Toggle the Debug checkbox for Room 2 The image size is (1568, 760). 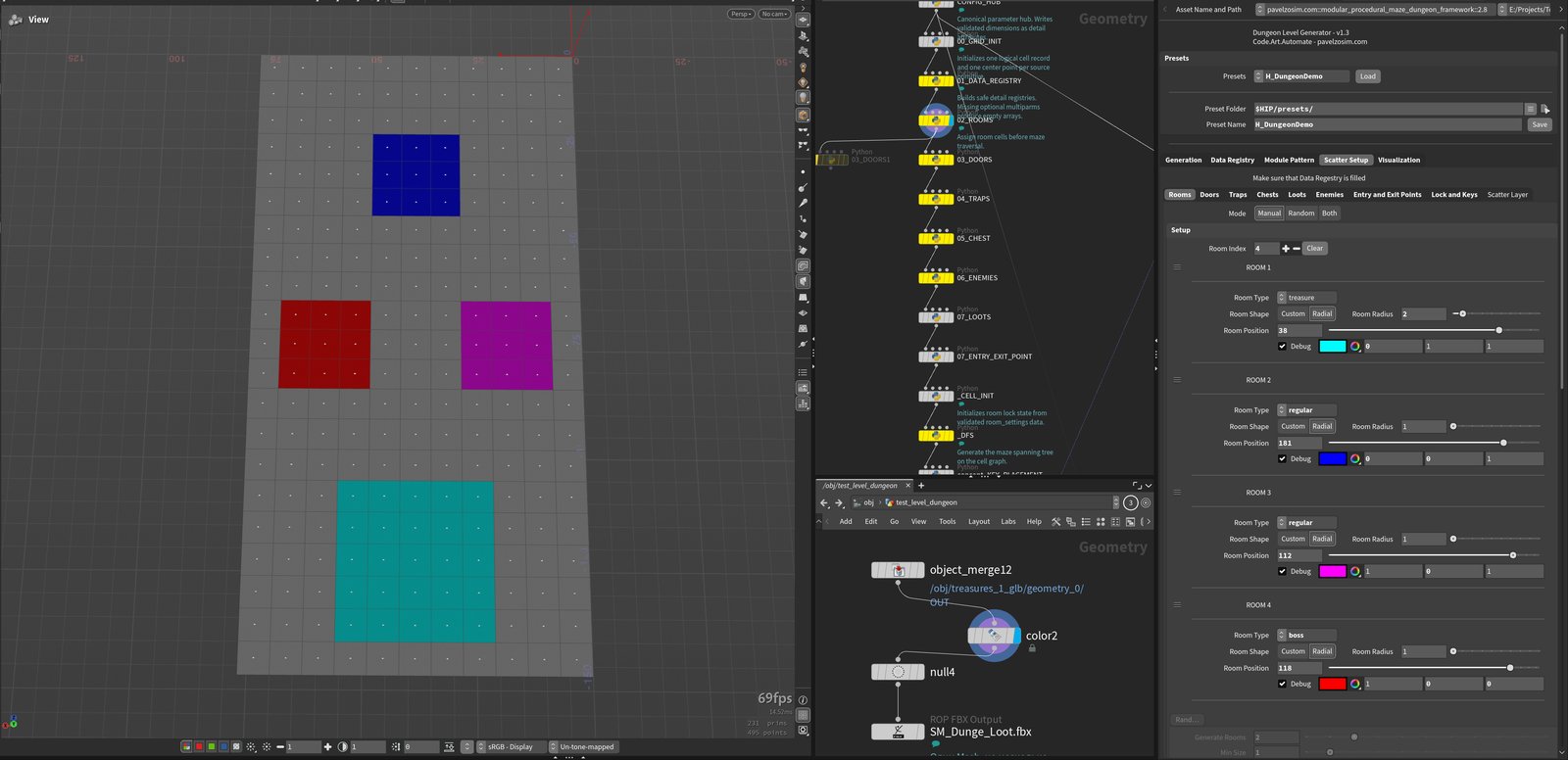pos(1282,459)
